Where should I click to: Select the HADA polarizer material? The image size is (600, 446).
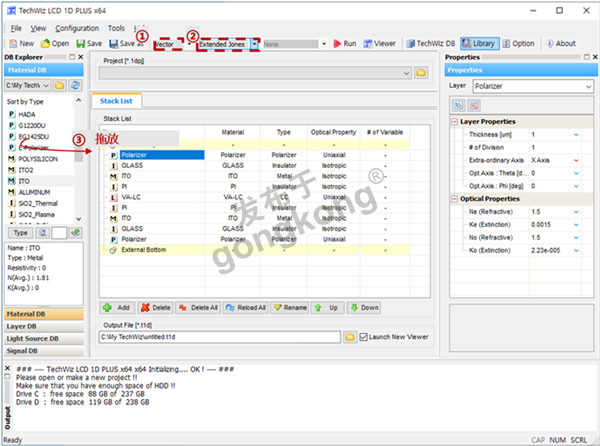point(26,114)
